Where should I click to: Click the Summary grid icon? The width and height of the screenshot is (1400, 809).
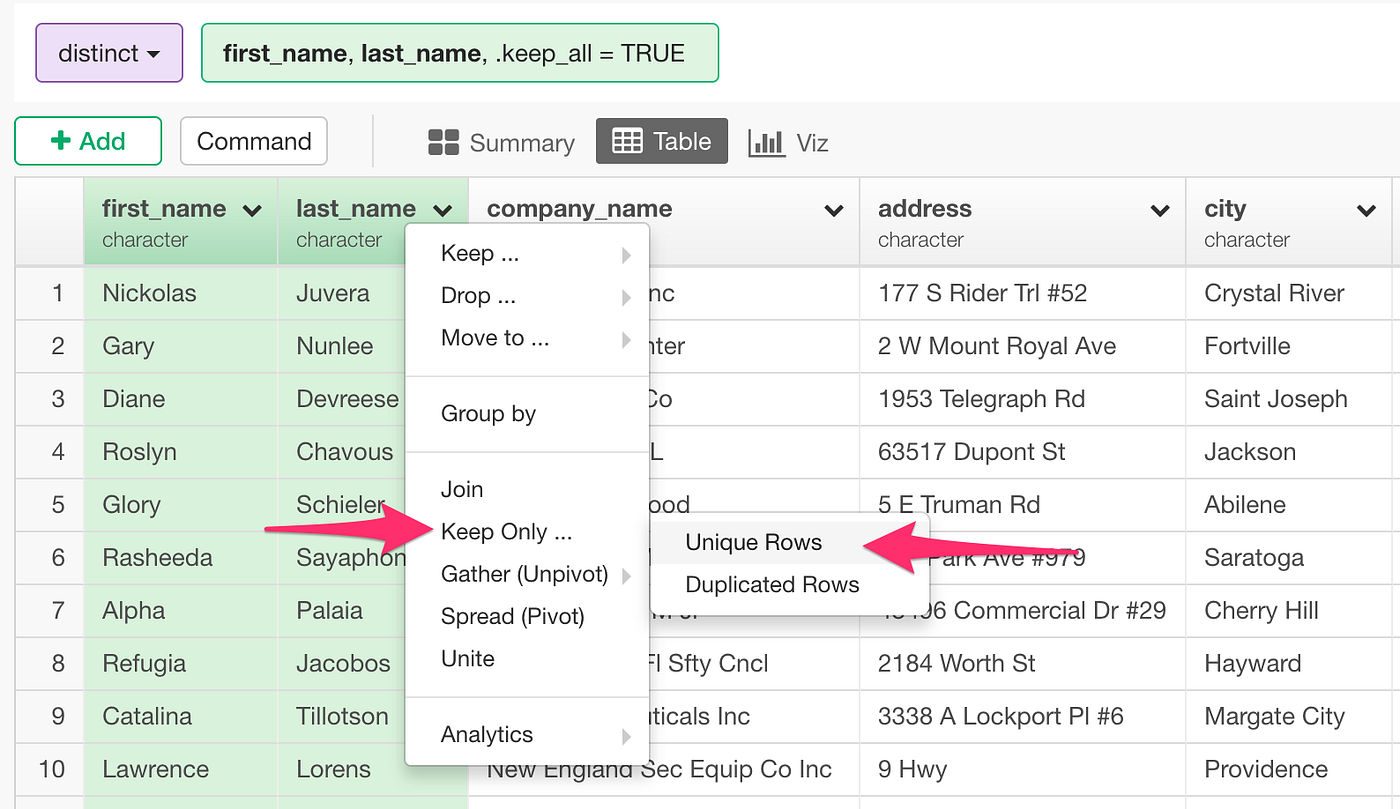point(443,143)
